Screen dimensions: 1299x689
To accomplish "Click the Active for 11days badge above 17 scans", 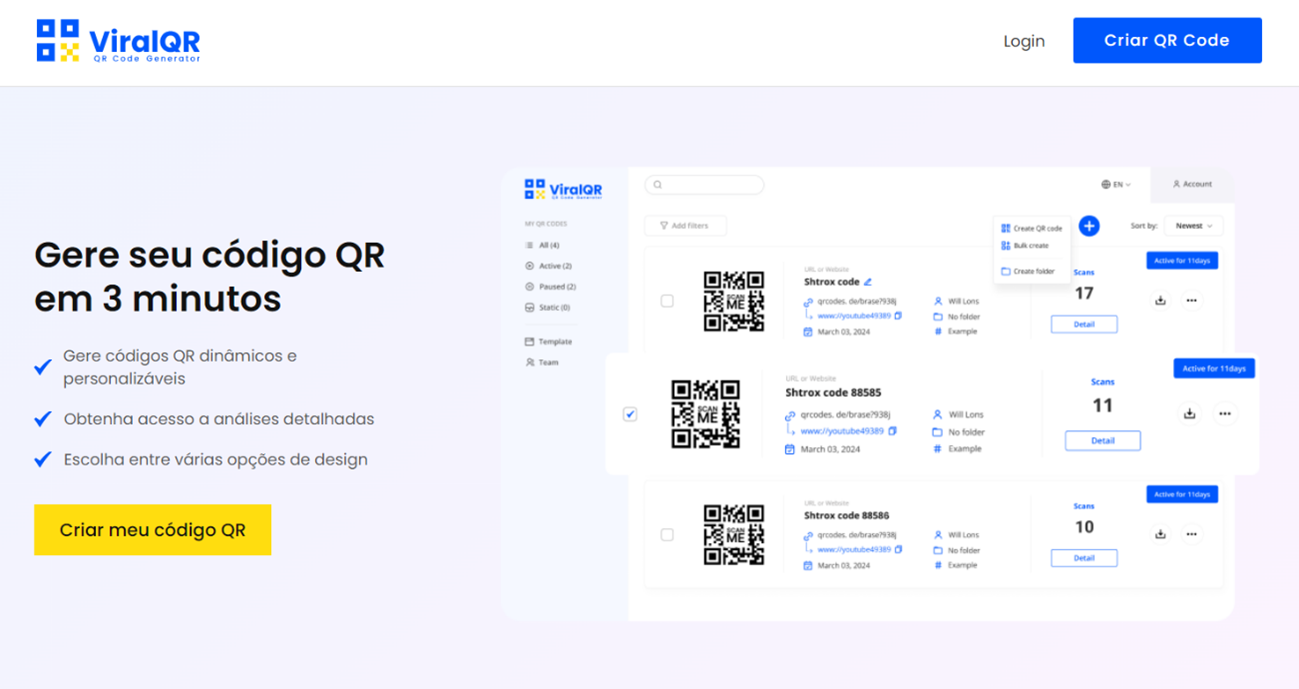I will pyautogui.click(x=1182, y=261).
